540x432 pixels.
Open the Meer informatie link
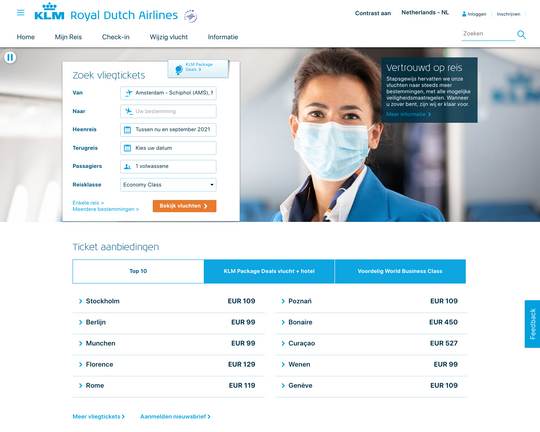click(408, 114)
